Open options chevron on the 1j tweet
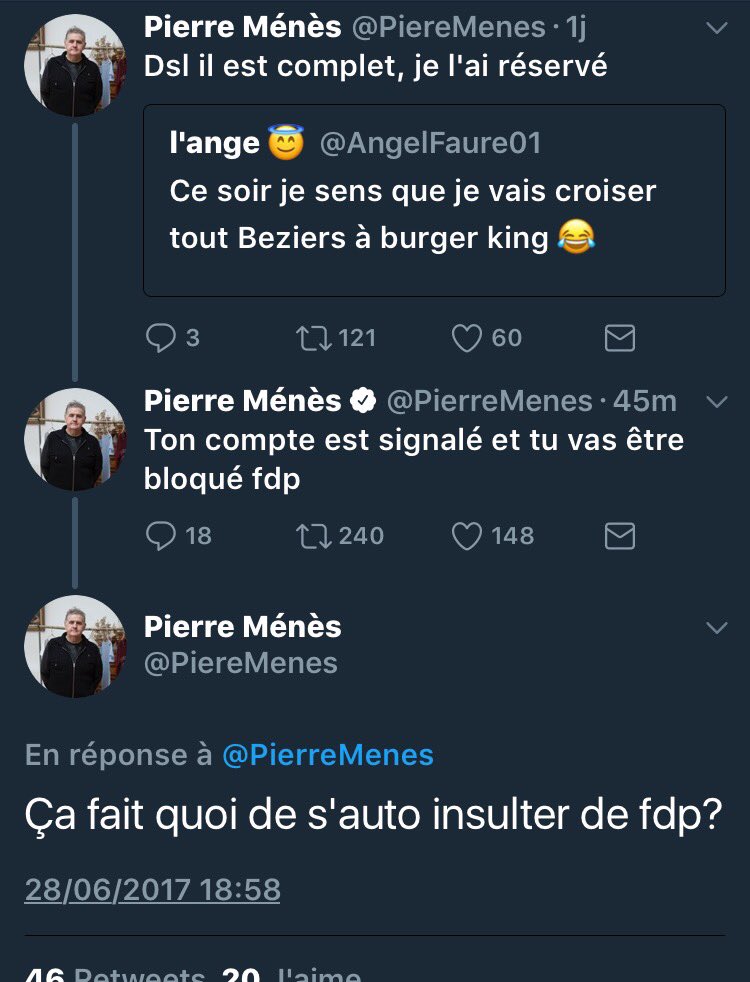The image size is (750, 982). coord(716,28)
